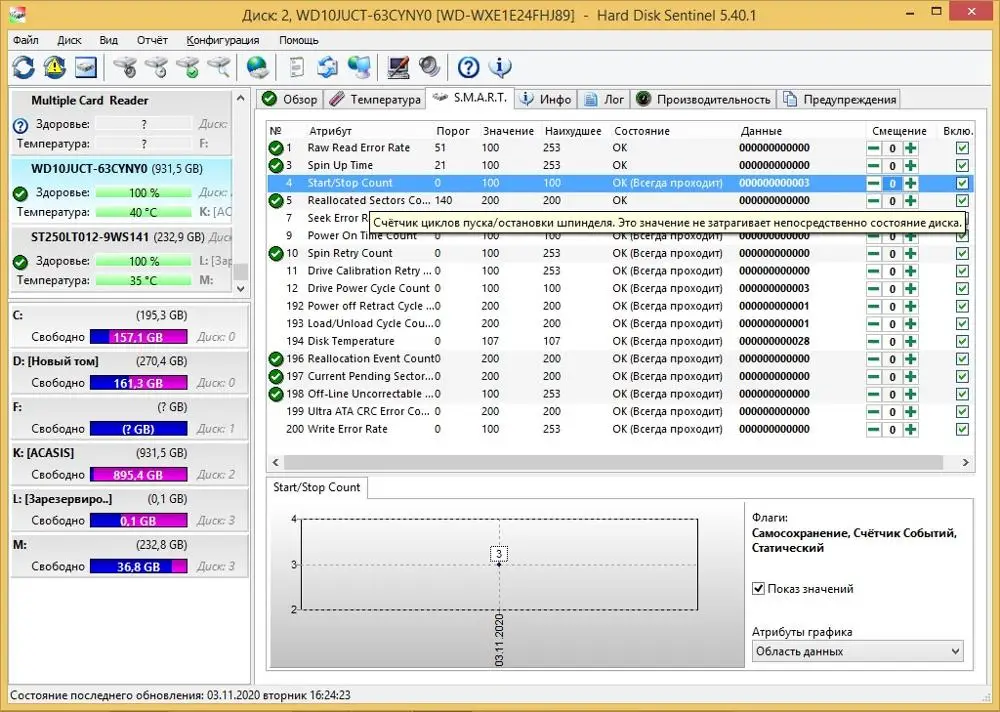Switch to the 'Температура' tab
1000x712 pixels.
[375, 99]
